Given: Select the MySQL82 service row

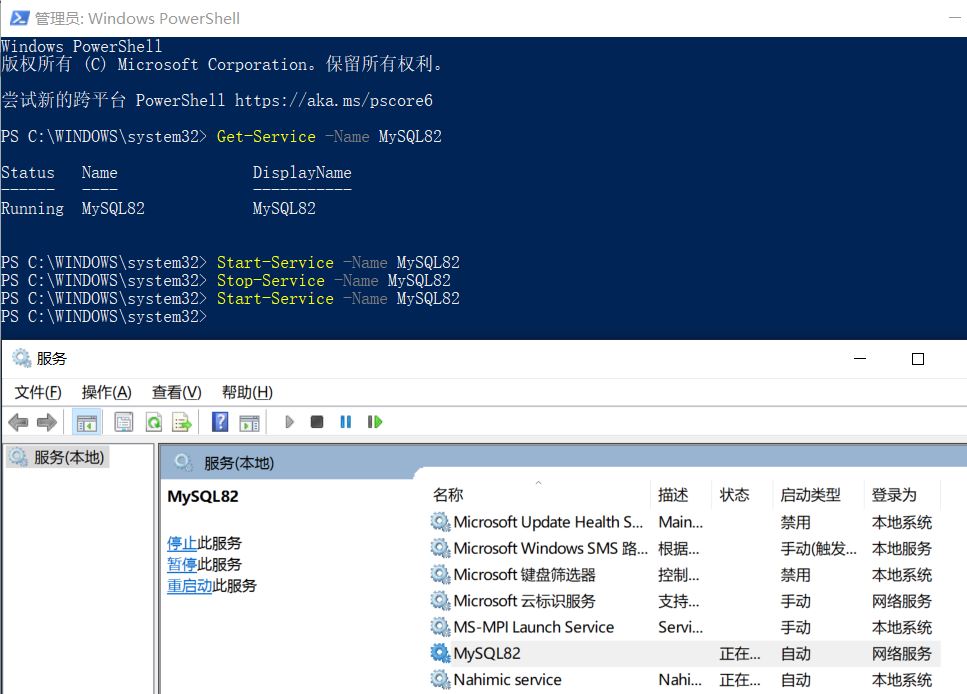Looking at the screenshot, I should 685,653.
